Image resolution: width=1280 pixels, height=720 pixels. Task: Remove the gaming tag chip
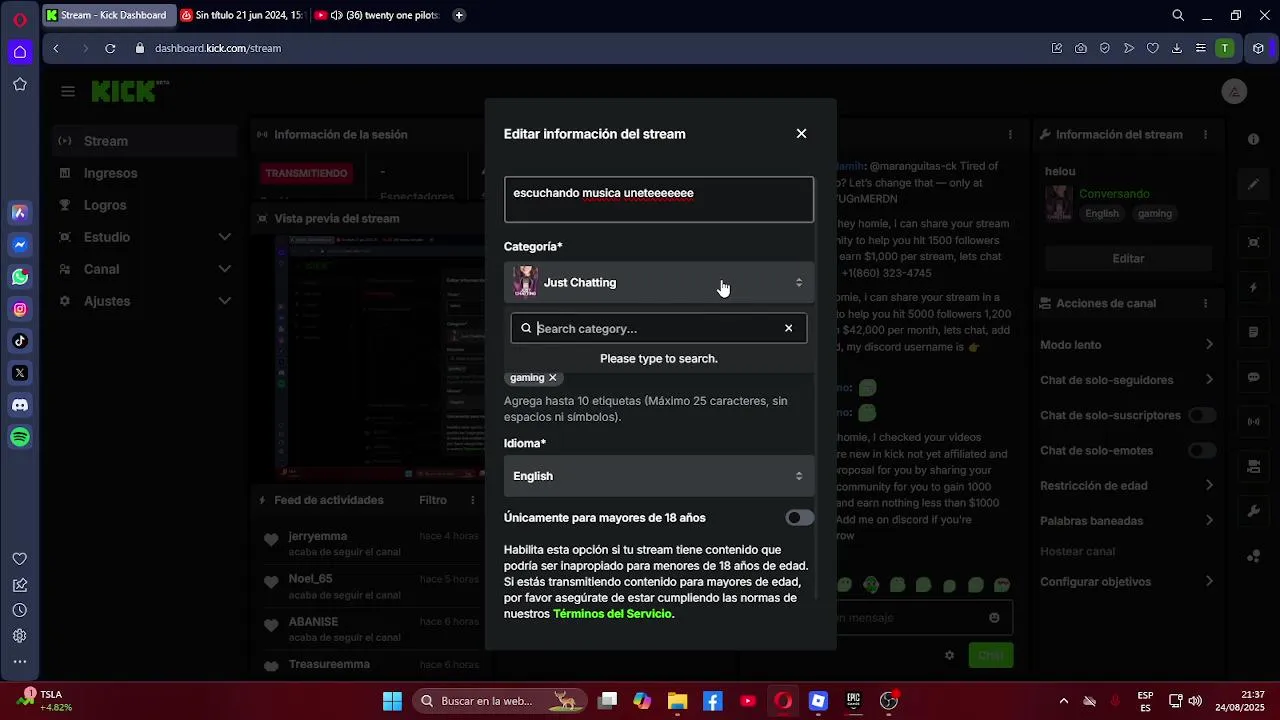(x=552, y=378)
